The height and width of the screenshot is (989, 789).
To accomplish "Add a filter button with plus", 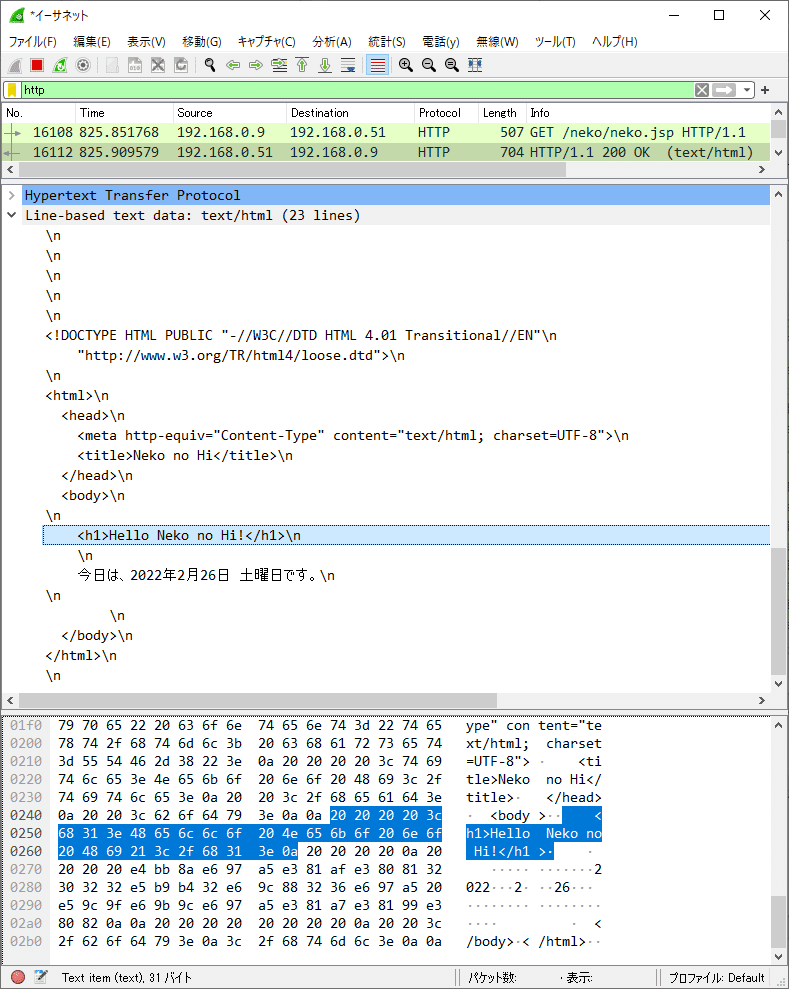I will tap(766, 90).
